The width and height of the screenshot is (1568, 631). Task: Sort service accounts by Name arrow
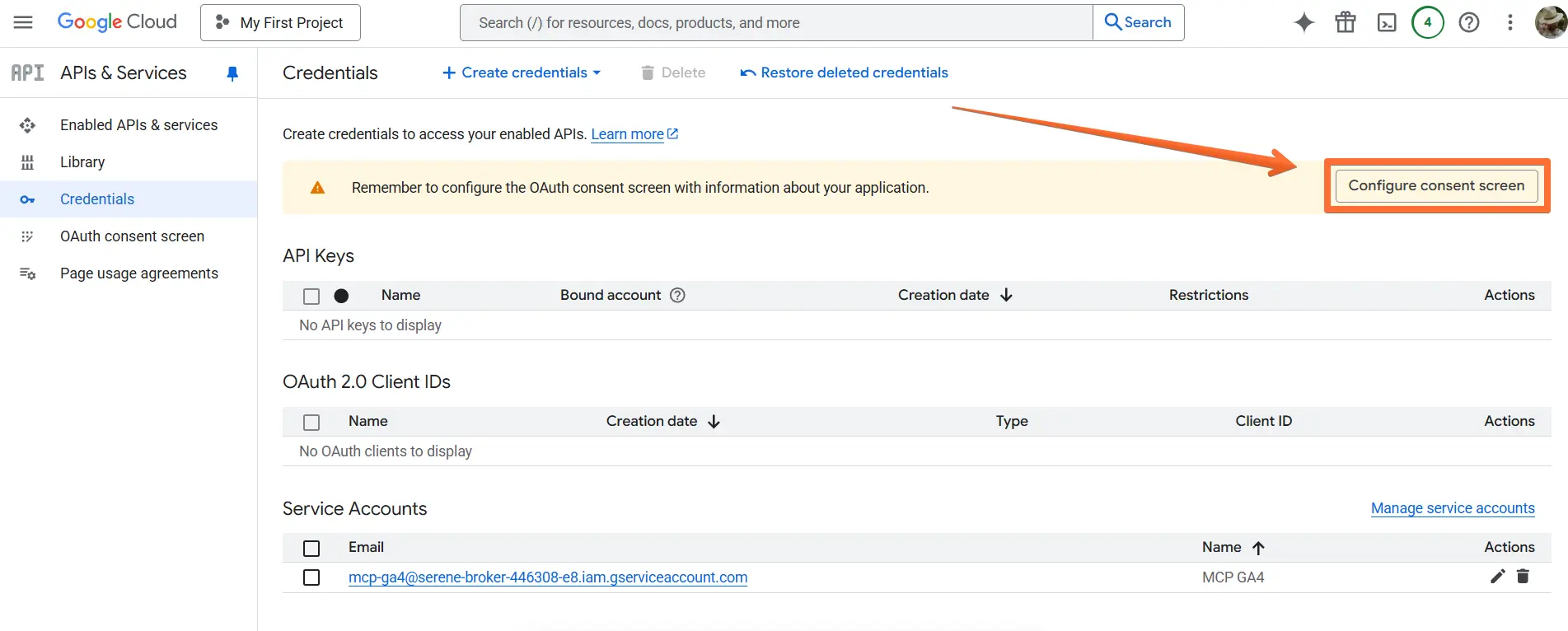(1258, 547)
